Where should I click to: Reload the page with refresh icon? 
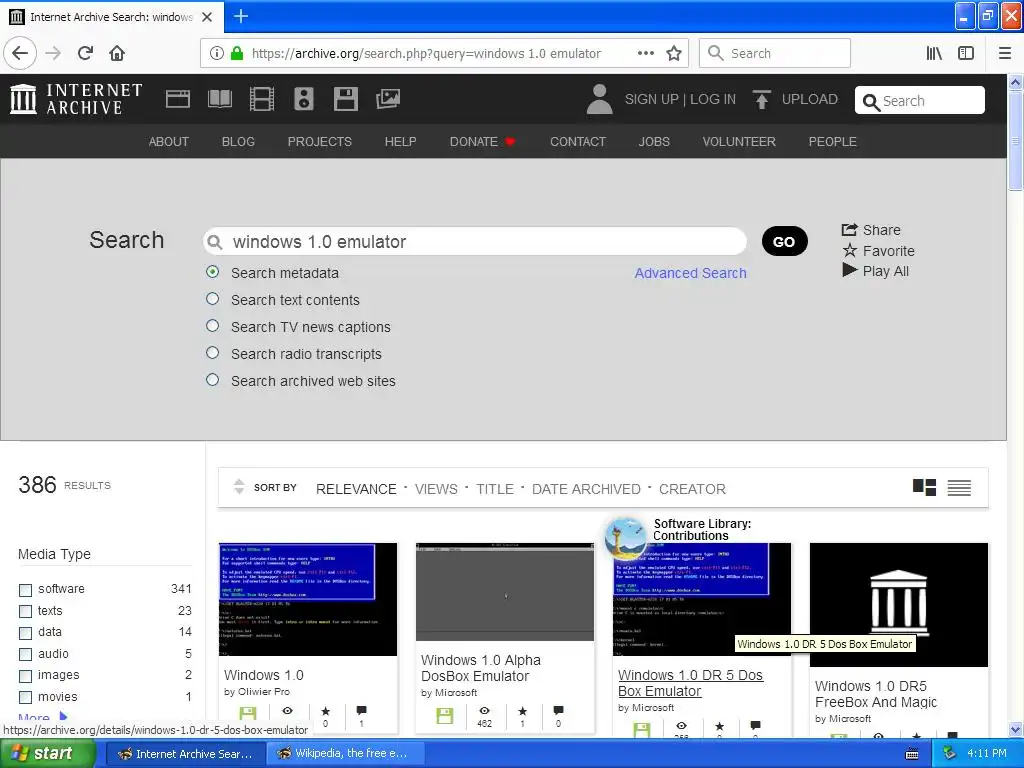click(86, 53)
